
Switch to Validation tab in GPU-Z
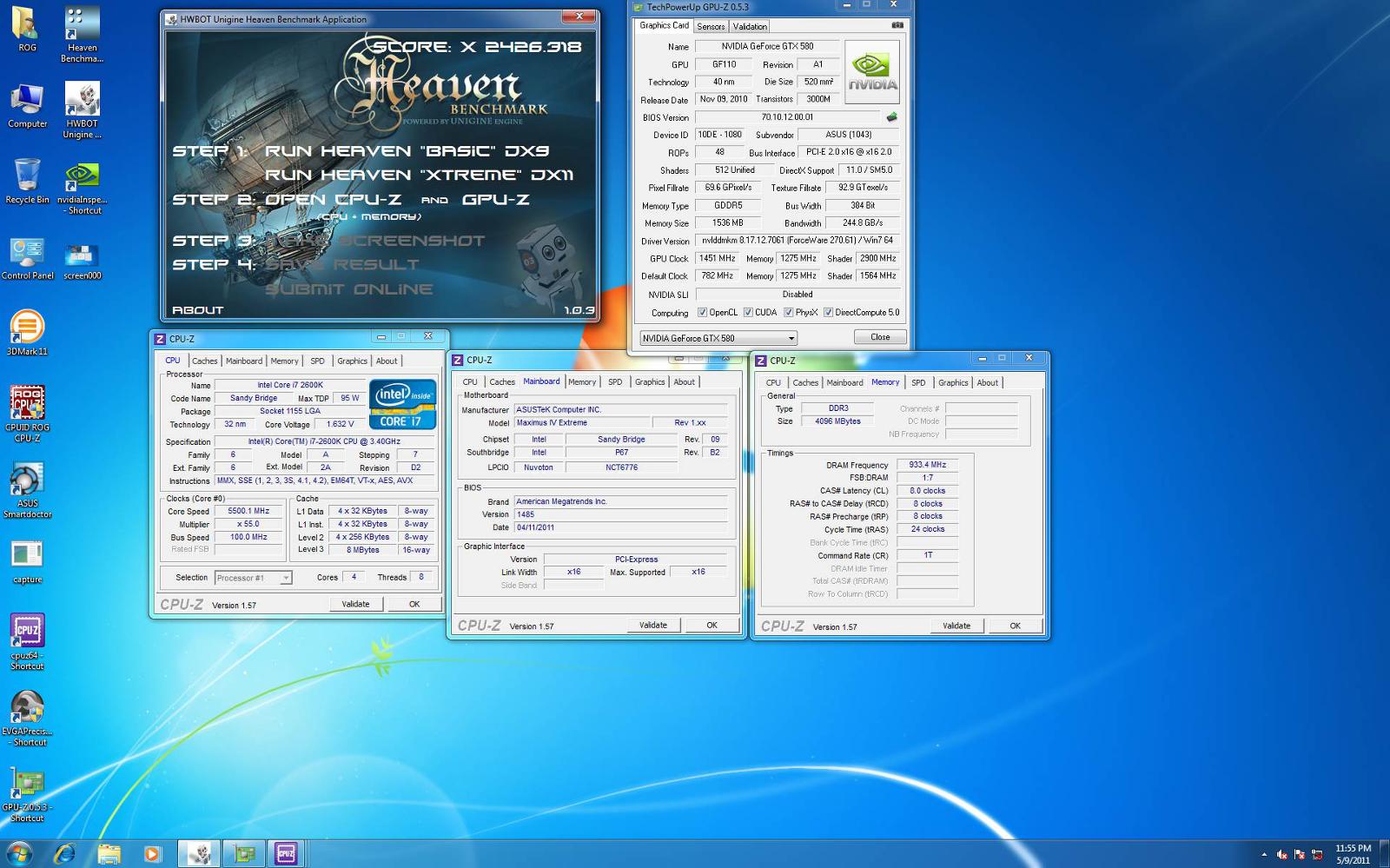coord(750,26)
